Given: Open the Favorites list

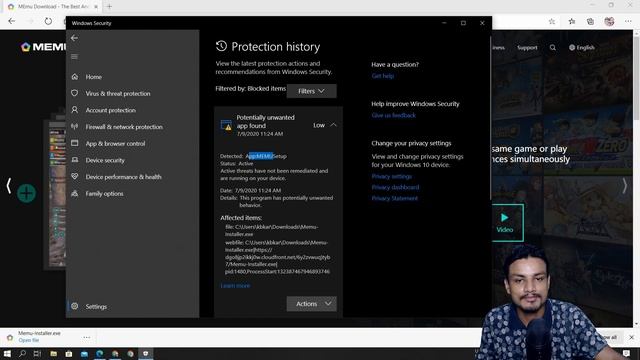Looking at the screenshot, I should [x=571, y=21].
